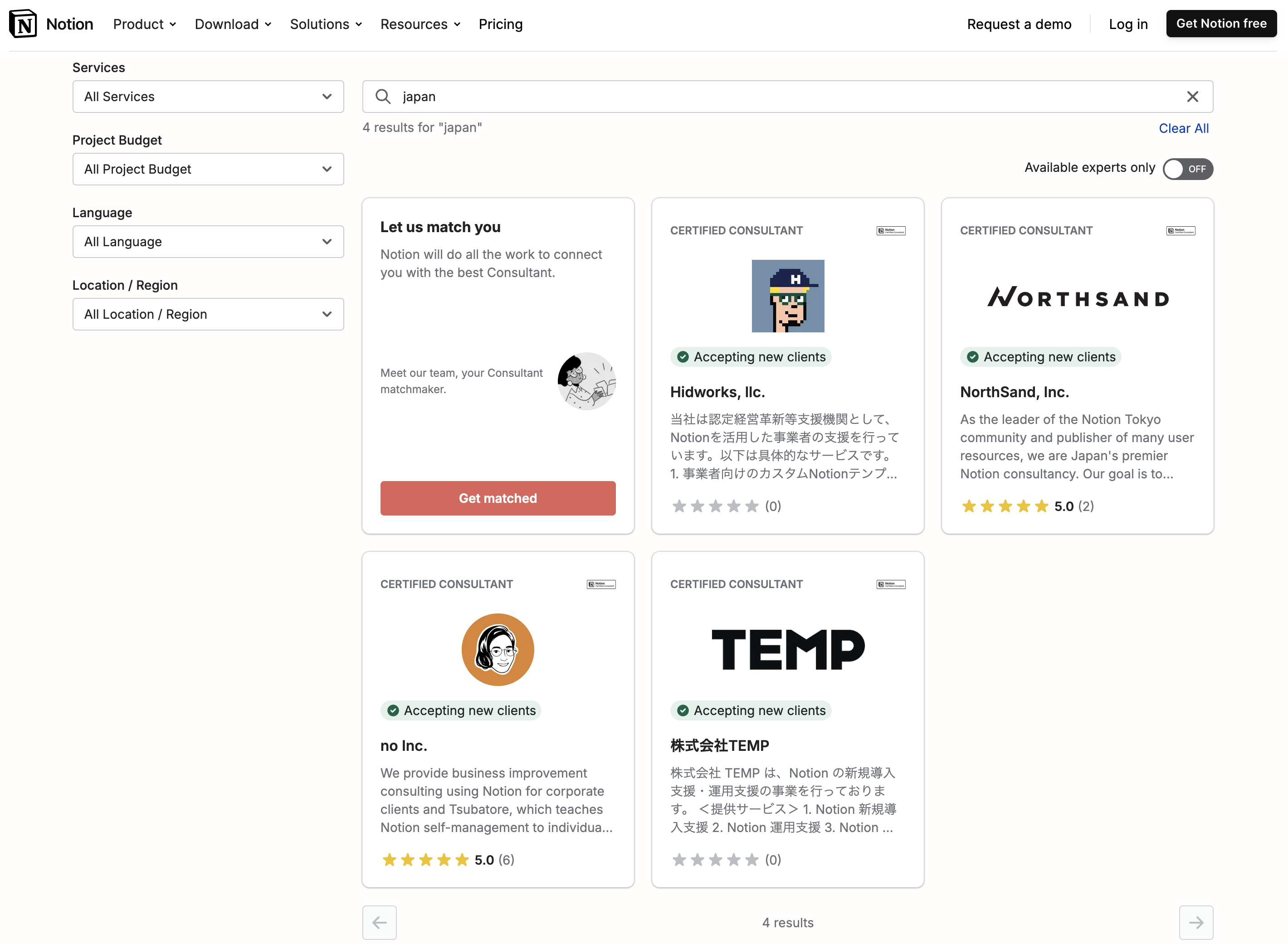Click the Log in link
Viewport: 1288px width, 944px height.
pos(1127,24)
